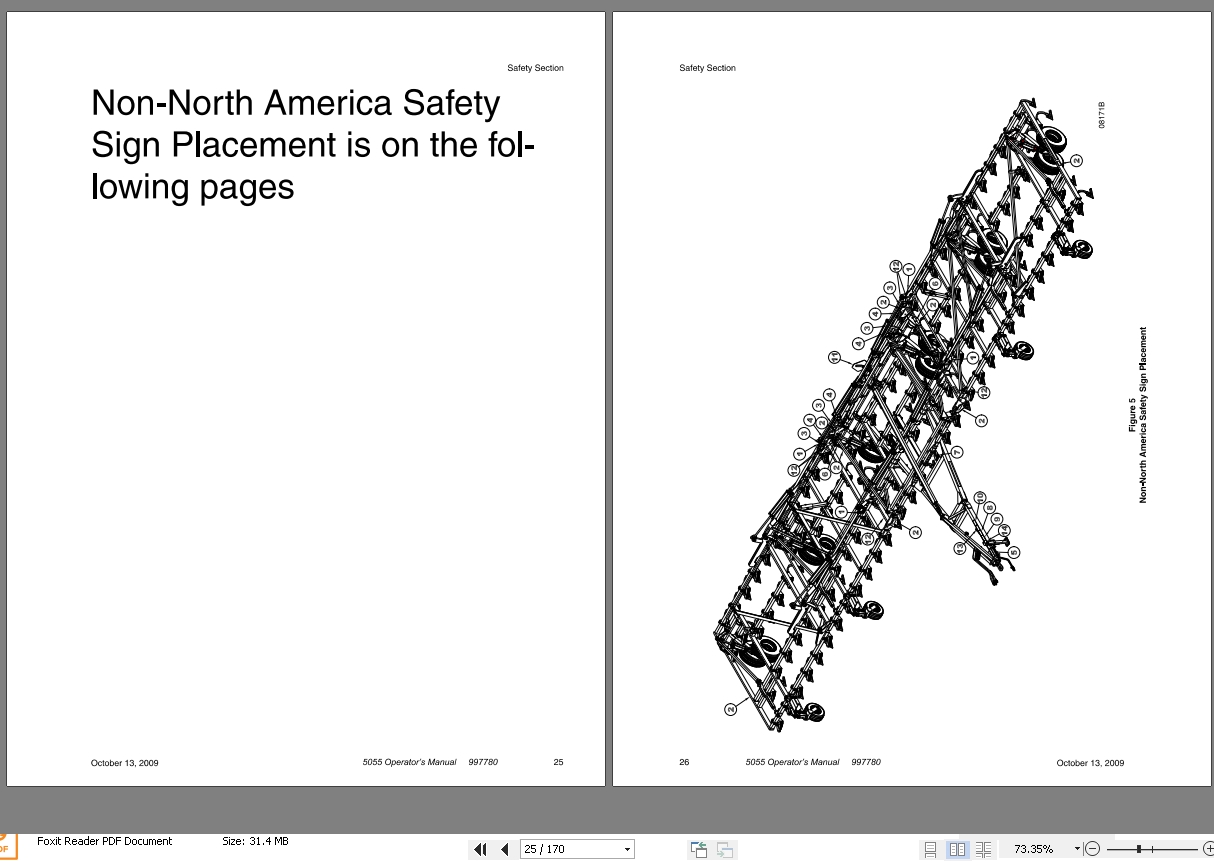
Task: Click page number 25 in footer
Action: [558, 762]
